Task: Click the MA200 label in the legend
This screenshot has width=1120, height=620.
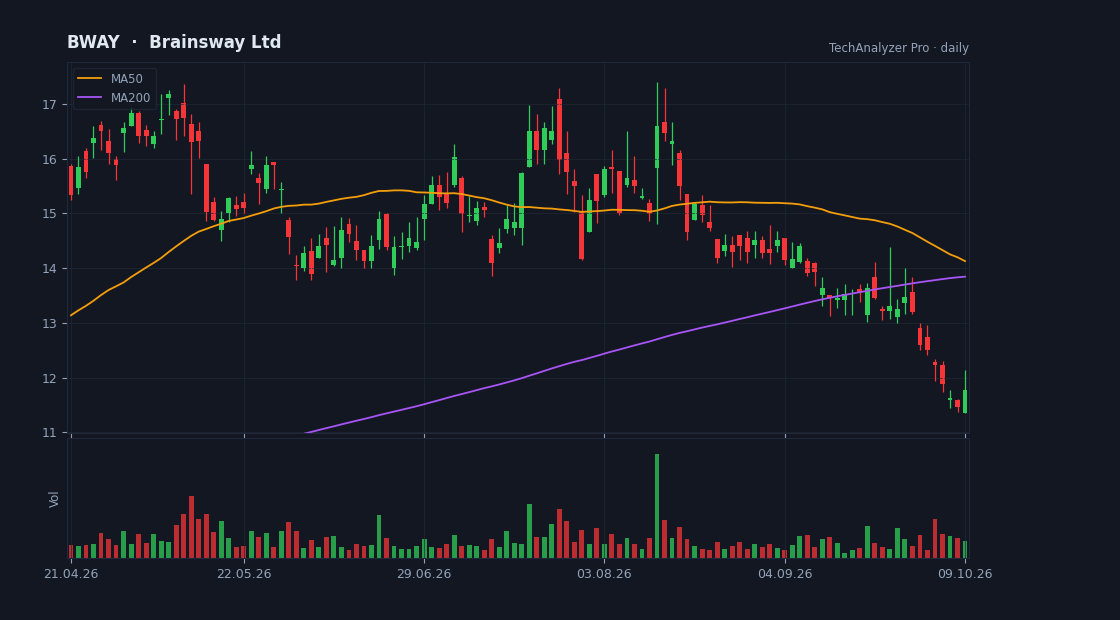Action: [130, 98]
